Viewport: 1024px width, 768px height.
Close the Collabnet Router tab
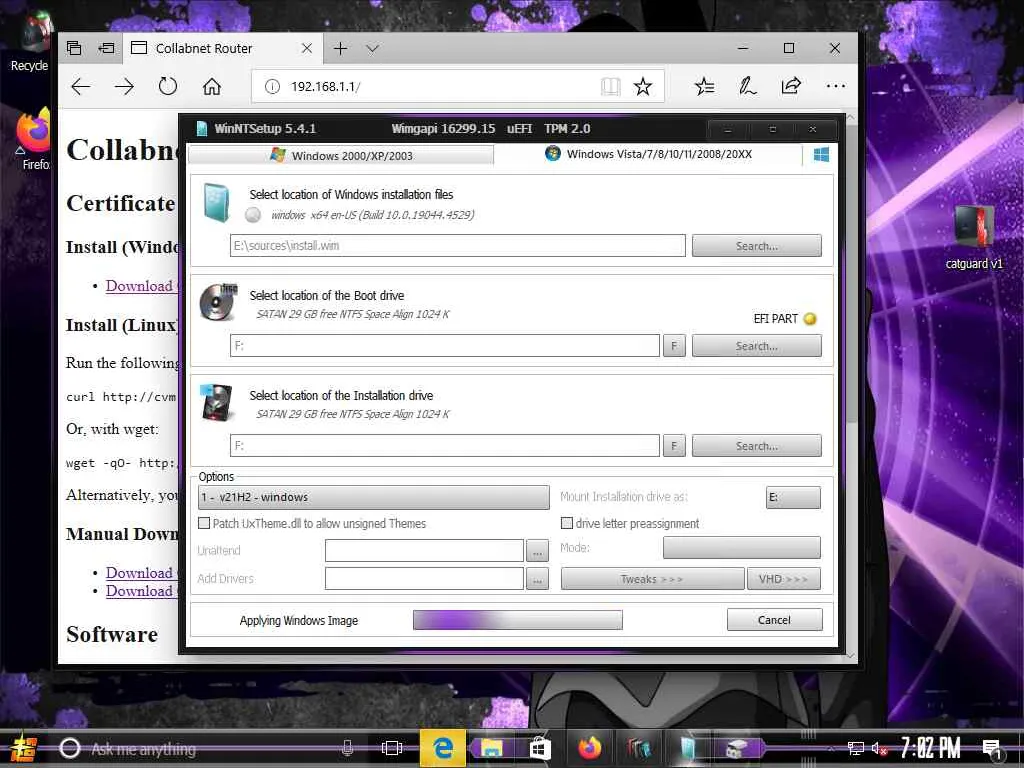point(306,48)
